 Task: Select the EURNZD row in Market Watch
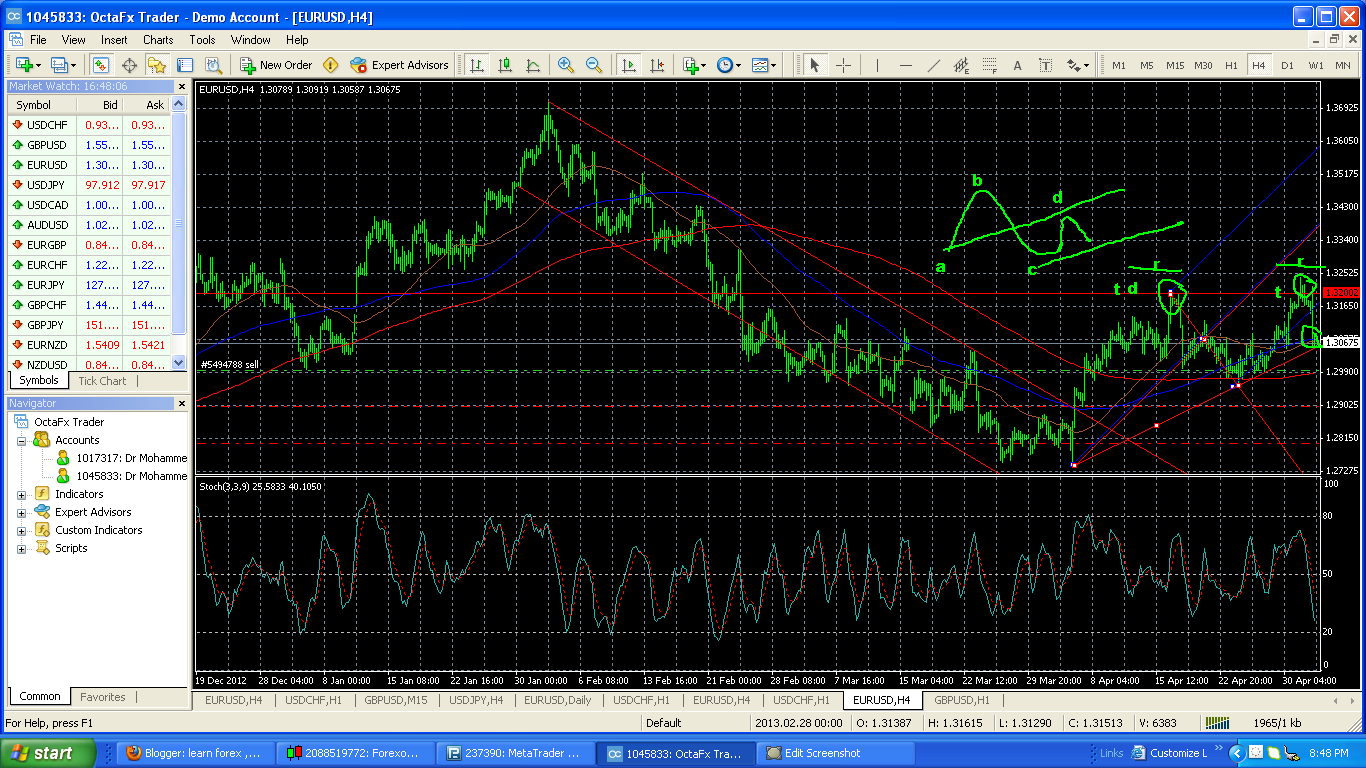[90, 345]
